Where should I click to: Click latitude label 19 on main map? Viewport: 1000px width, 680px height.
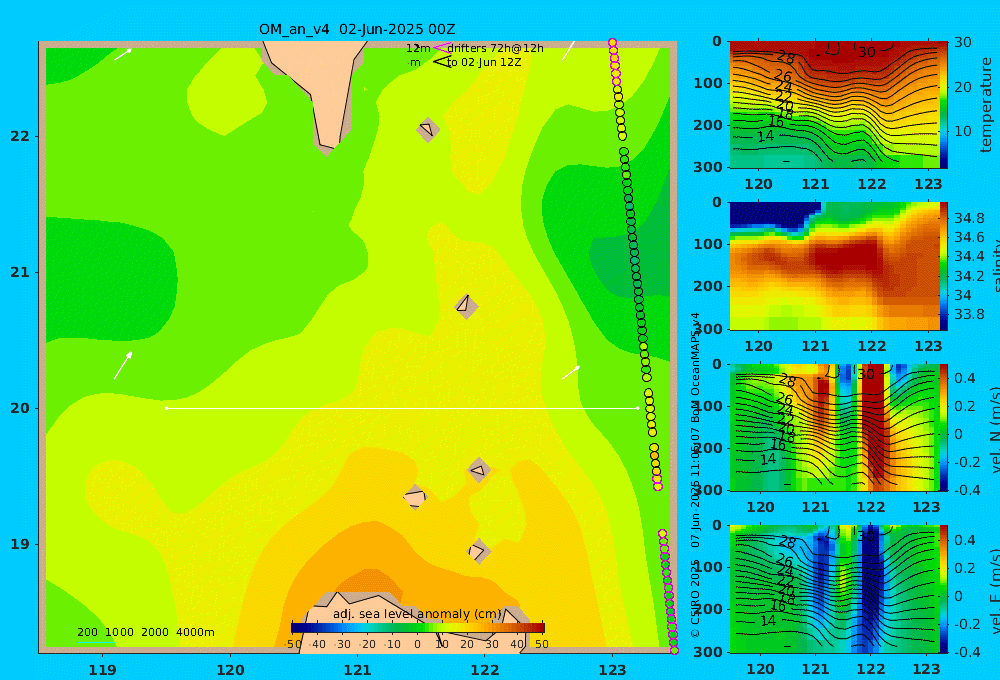coord(20,544)
